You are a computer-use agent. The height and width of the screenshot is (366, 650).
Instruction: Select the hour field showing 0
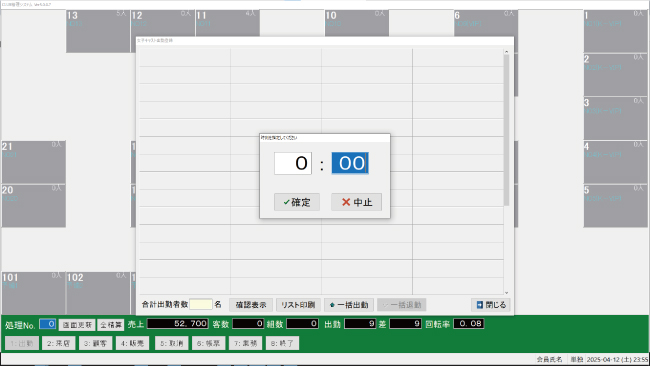(293, 163)
